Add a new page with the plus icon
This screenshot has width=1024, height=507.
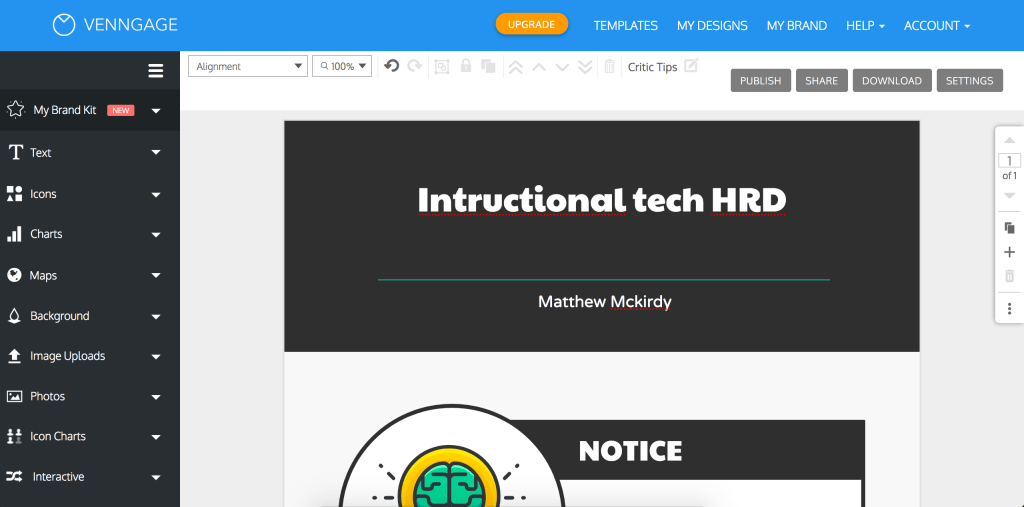coord(1009,252)
